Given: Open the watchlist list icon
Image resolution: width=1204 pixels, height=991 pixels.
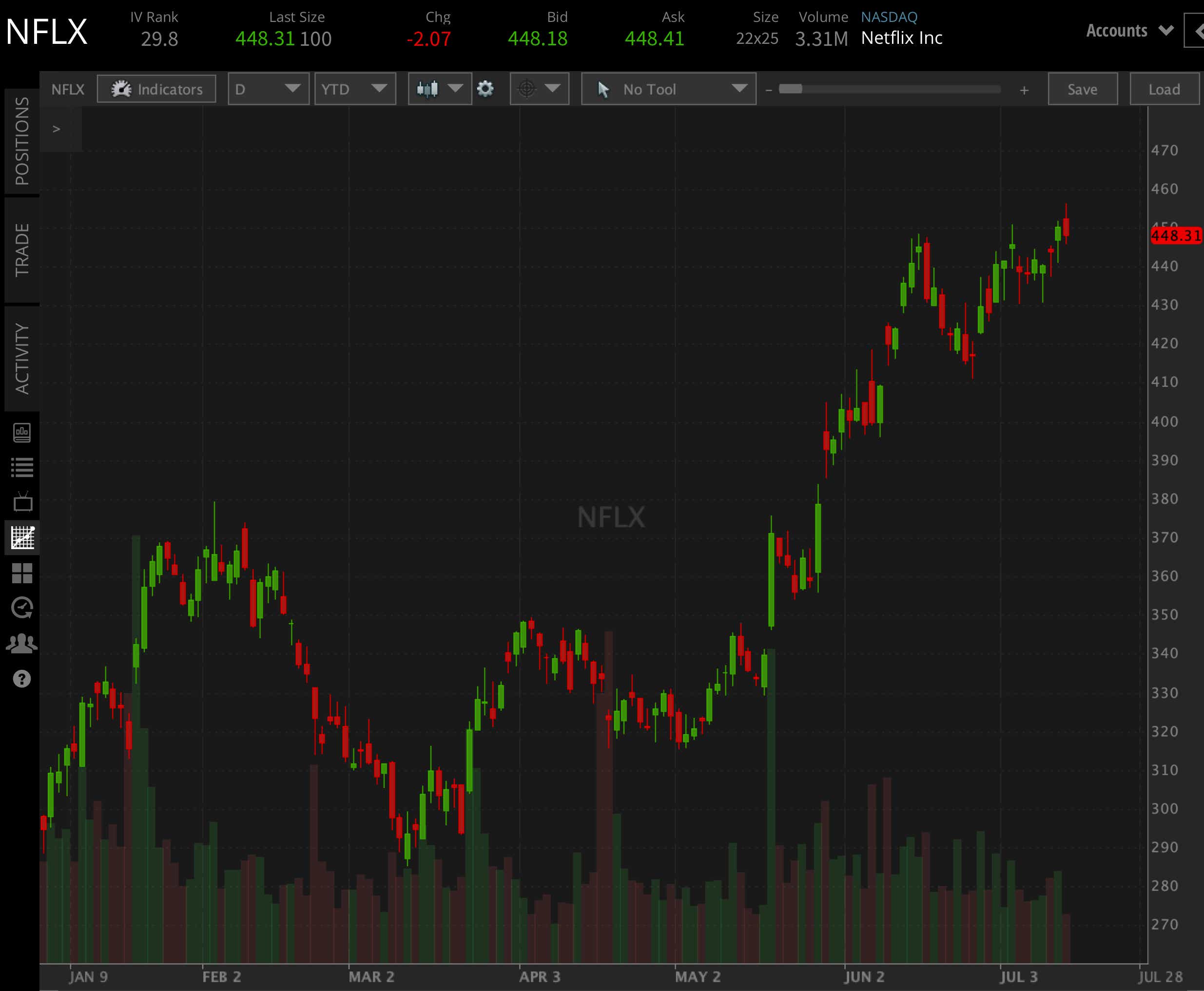Looking at the screenshot, I should tap(22, 468).
